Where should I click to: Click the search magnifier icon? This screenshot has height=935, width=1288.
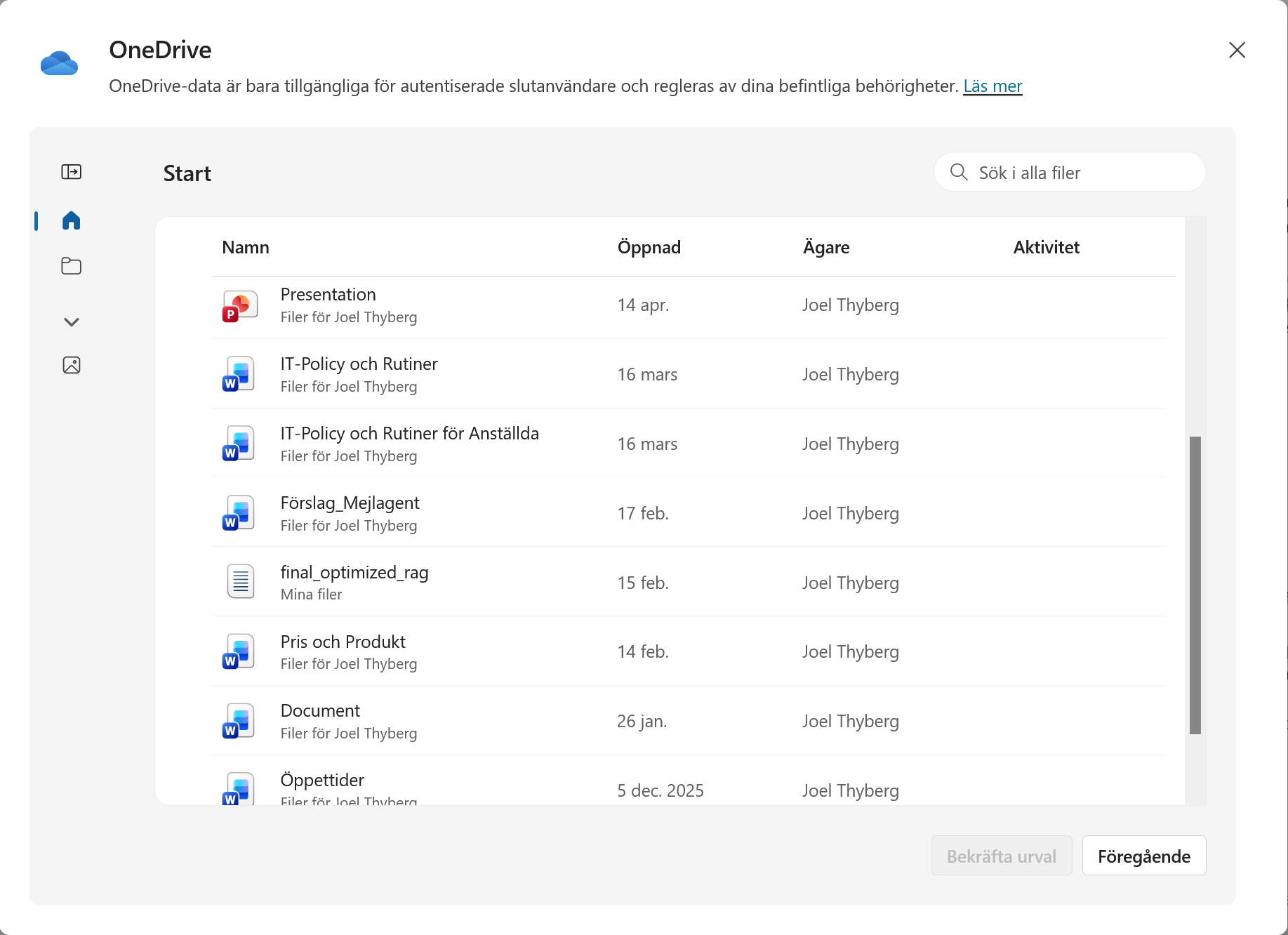(x=959, y=172)
